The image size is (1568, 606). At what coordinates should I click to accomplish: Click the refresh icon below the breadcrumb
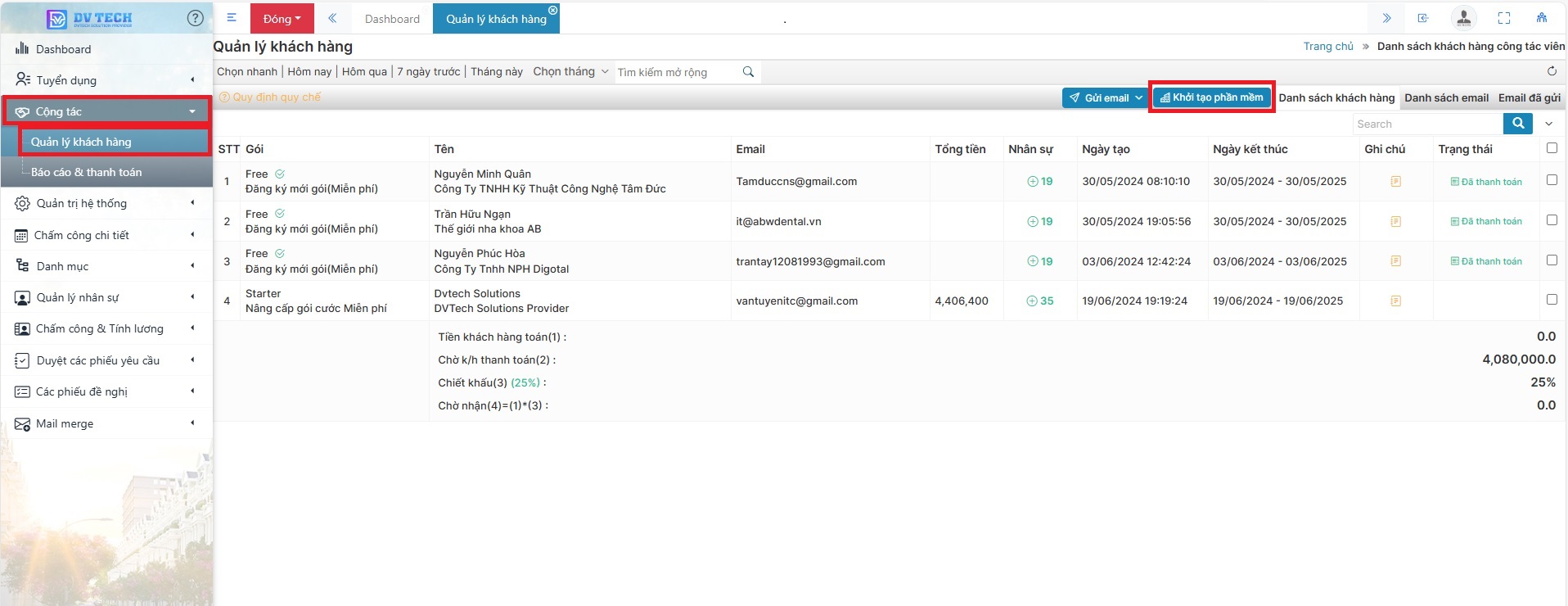(x=1552, y=71)
